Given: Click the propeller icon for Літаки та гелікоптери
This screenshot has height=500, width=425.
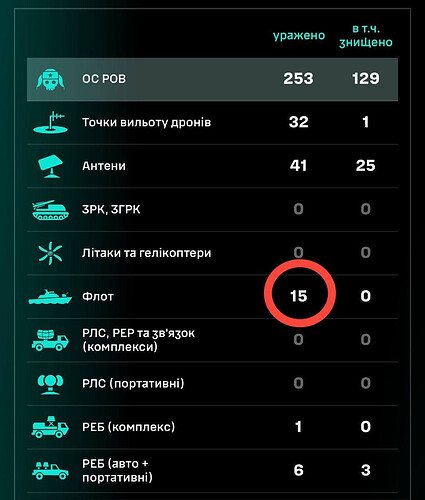Looking at the screenshot, I should coord(50,253).
